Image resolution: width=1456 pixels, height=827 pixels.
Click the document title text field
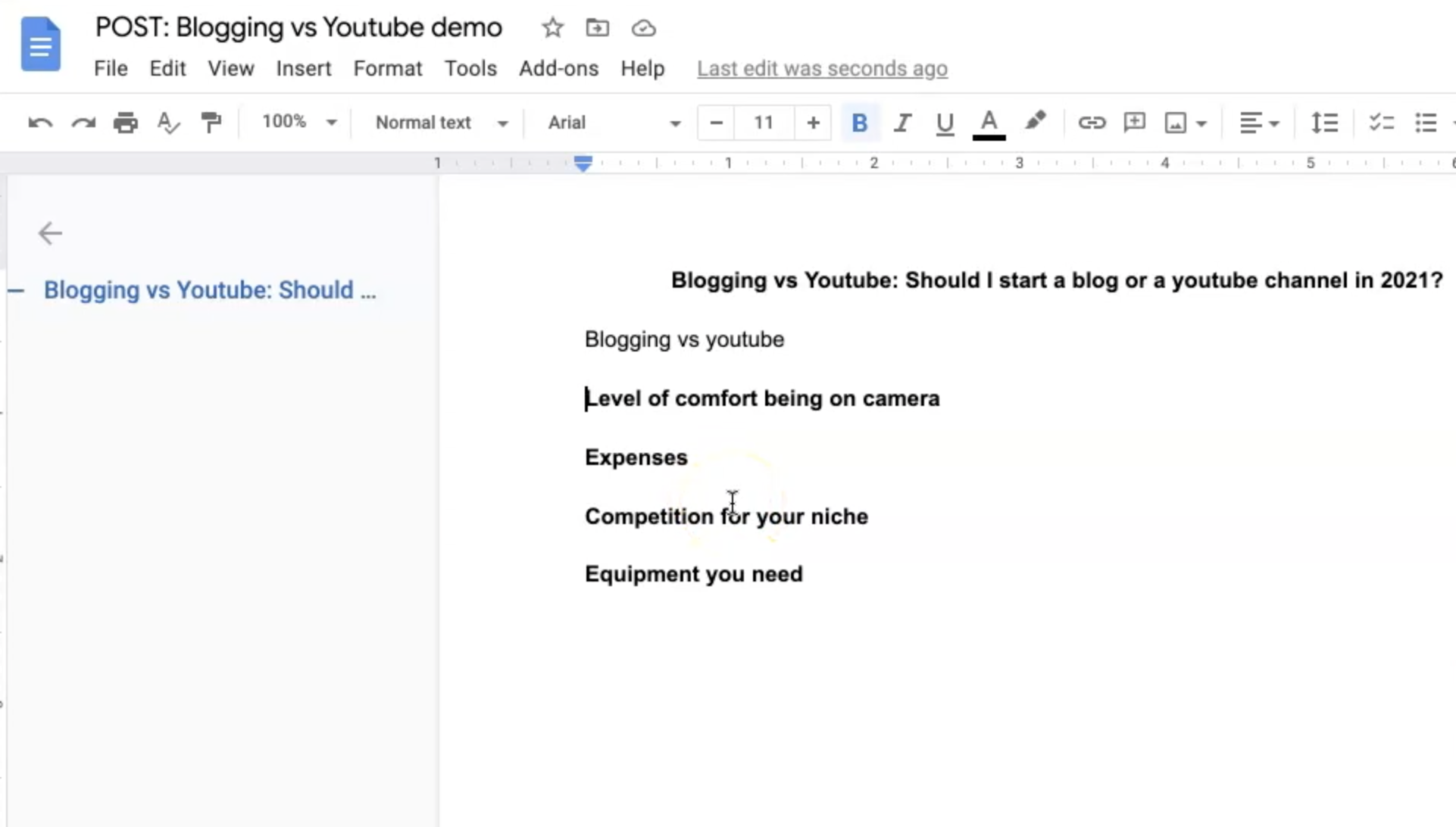click(x=298, y=28)
